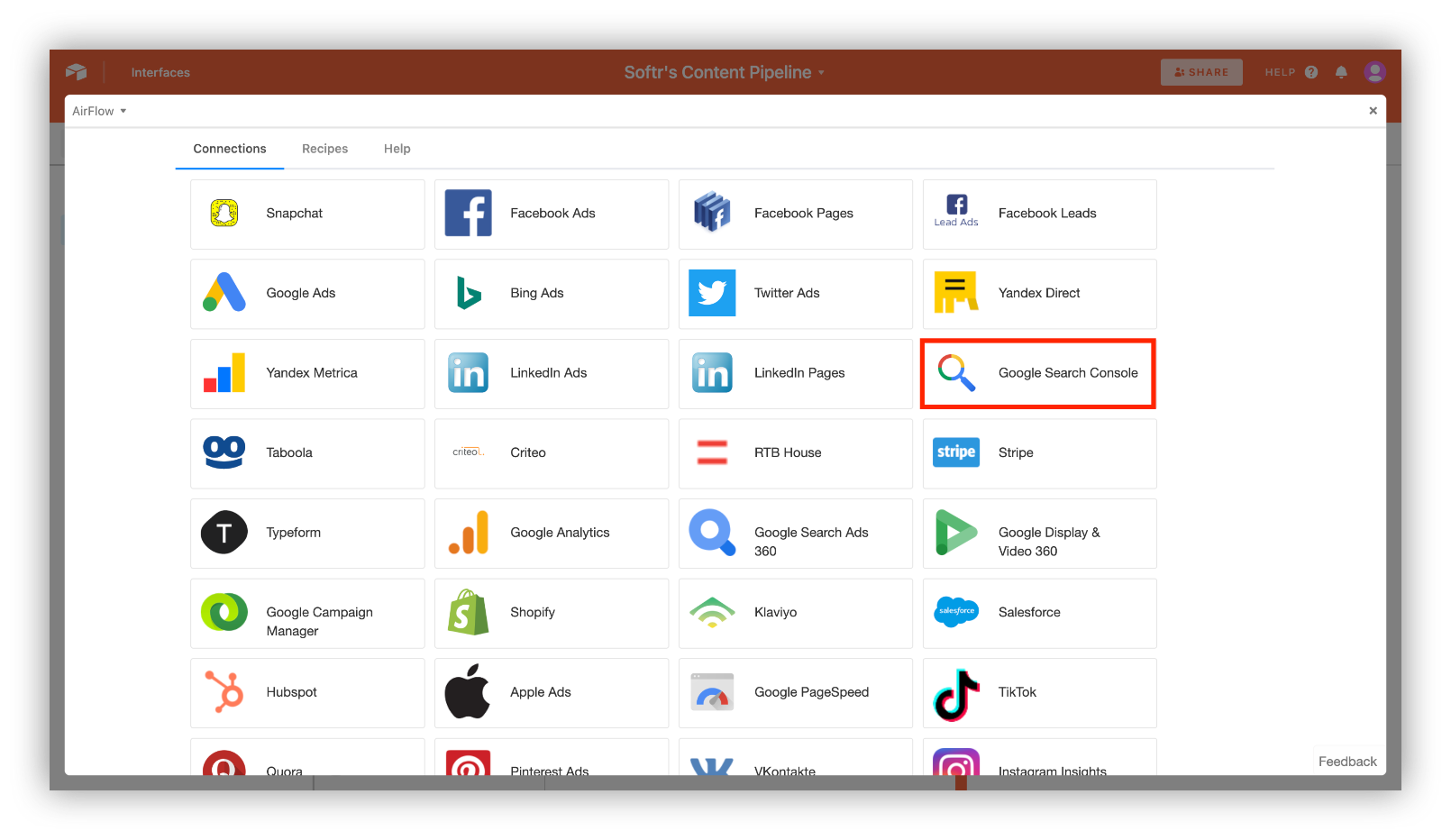Select the Facebook Leads label
The width and height of the screenshot is (1451, 840).
pyautogui.click(x=1047, y=214)
